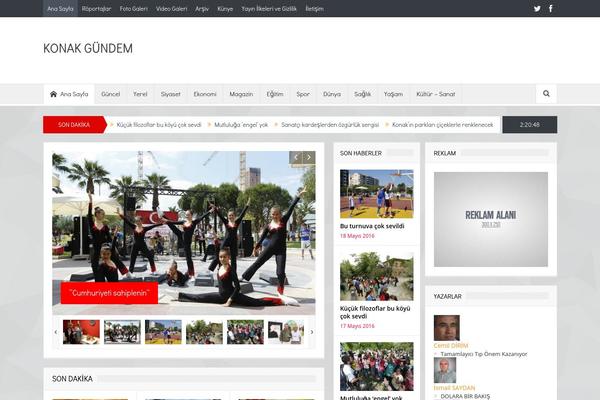Select the Sağlık category tab
600x400 pixels.
[x=362, y=94]
